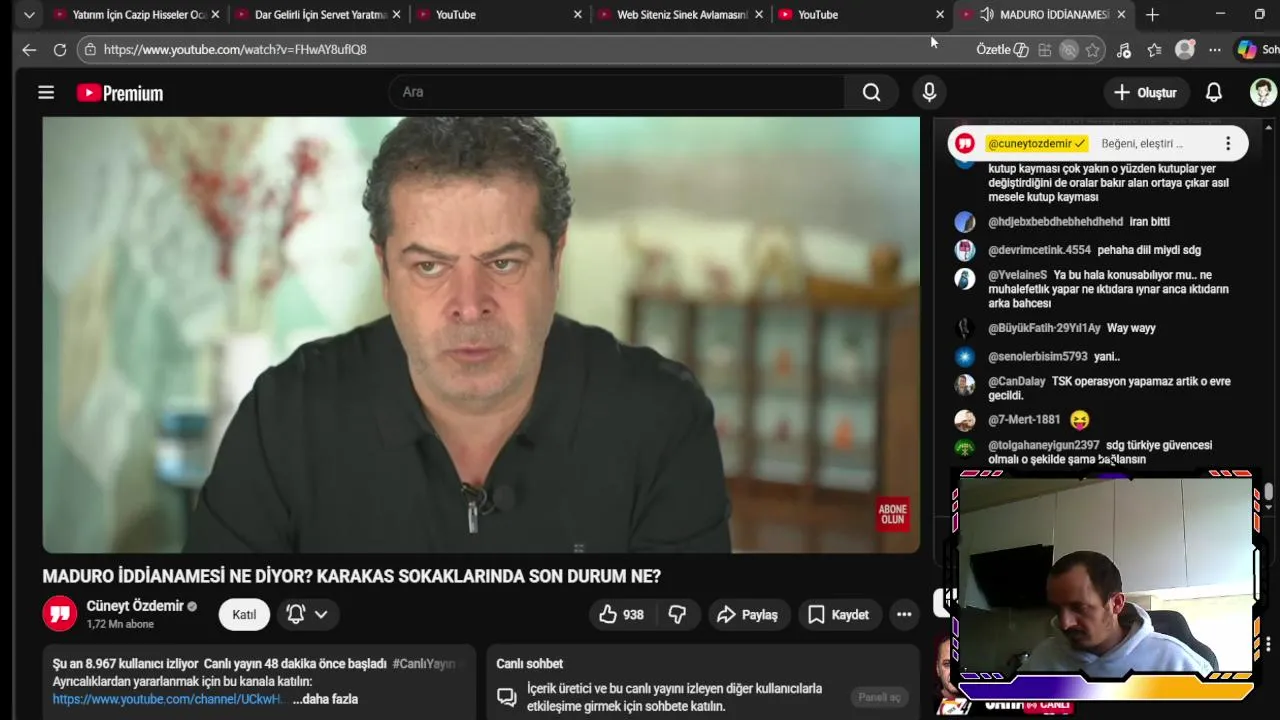Close the MADURO İDDİANAMESİ tab

coord(1121,14)
